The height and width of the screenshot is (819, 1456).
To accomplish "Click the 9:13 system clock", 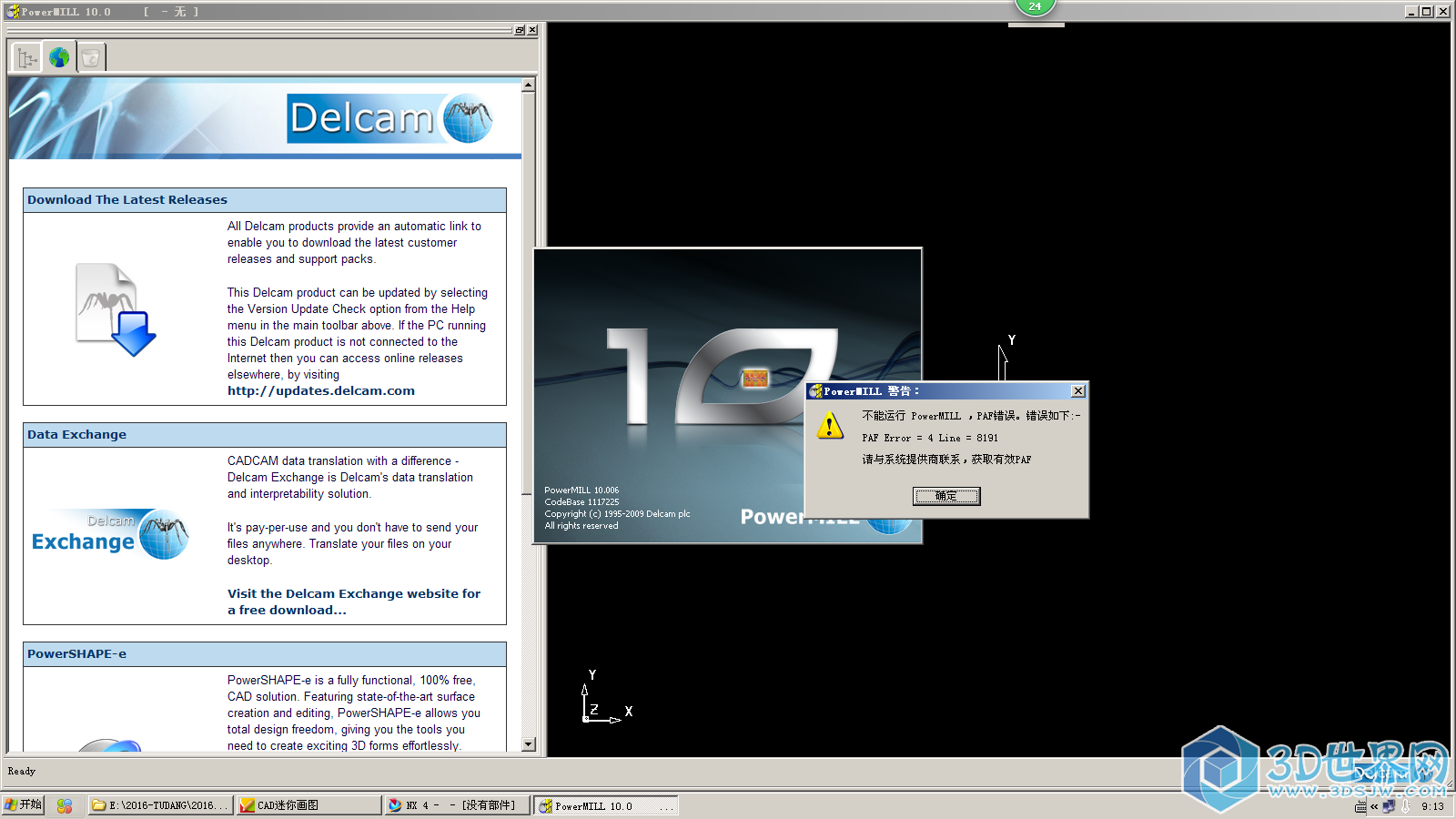I will click(x=1432, y=806).
